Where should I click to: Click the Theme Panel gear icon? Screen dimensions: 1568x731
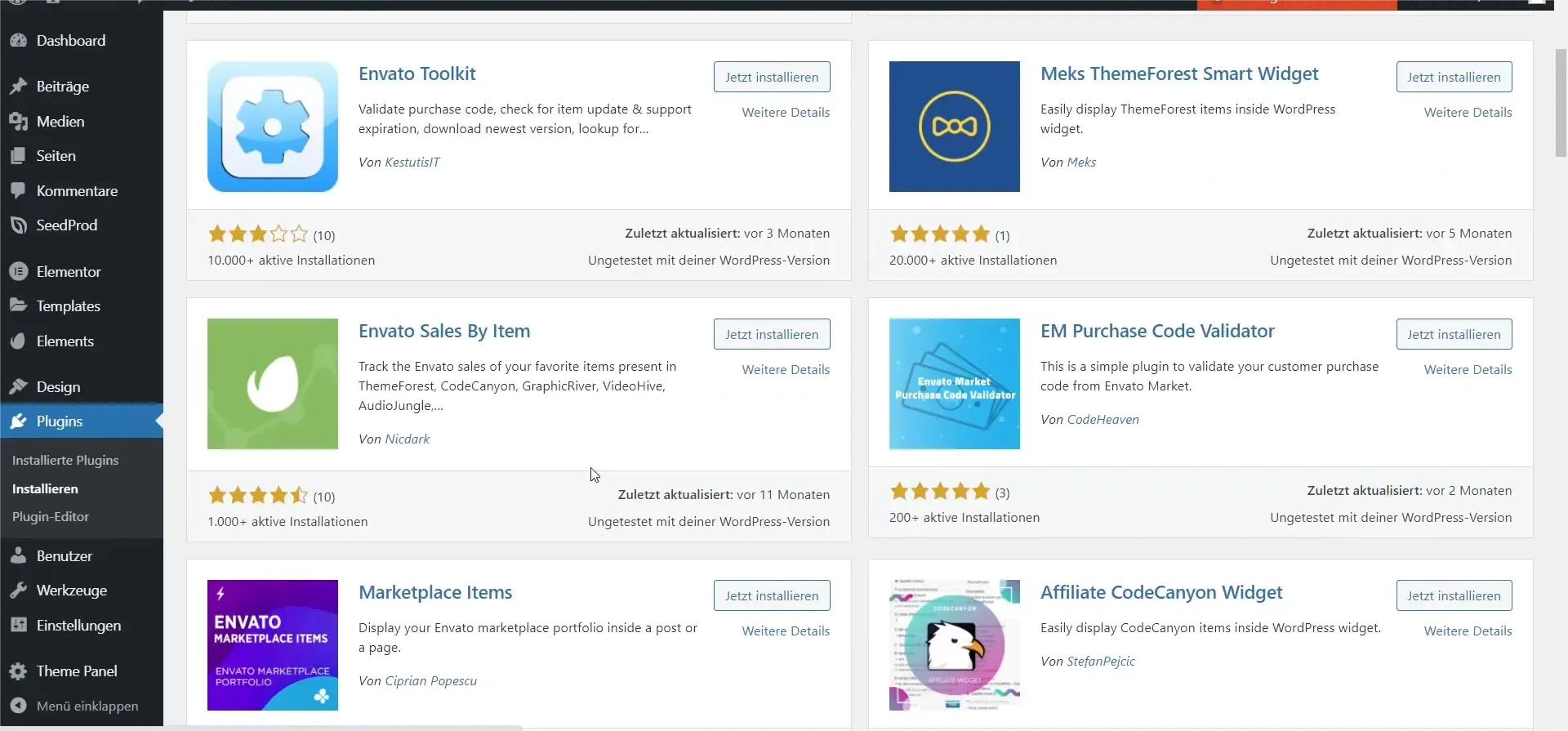click(18, 671)
